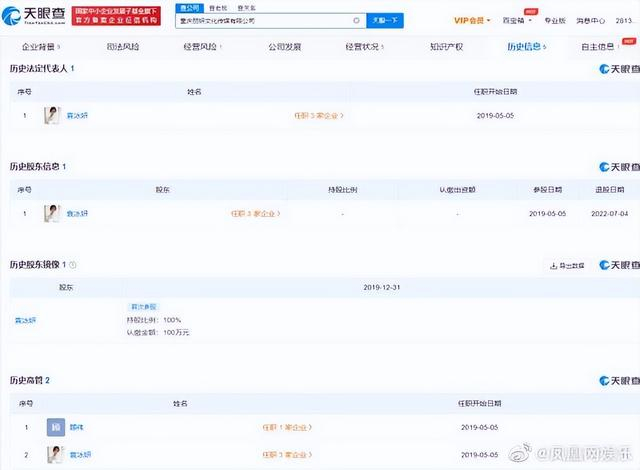Image resolution: width=640 pixels, height=470 pixels.
Task: Expand 任职3家企业 in 历史法定代表人 row
Action: click(319, 116)
